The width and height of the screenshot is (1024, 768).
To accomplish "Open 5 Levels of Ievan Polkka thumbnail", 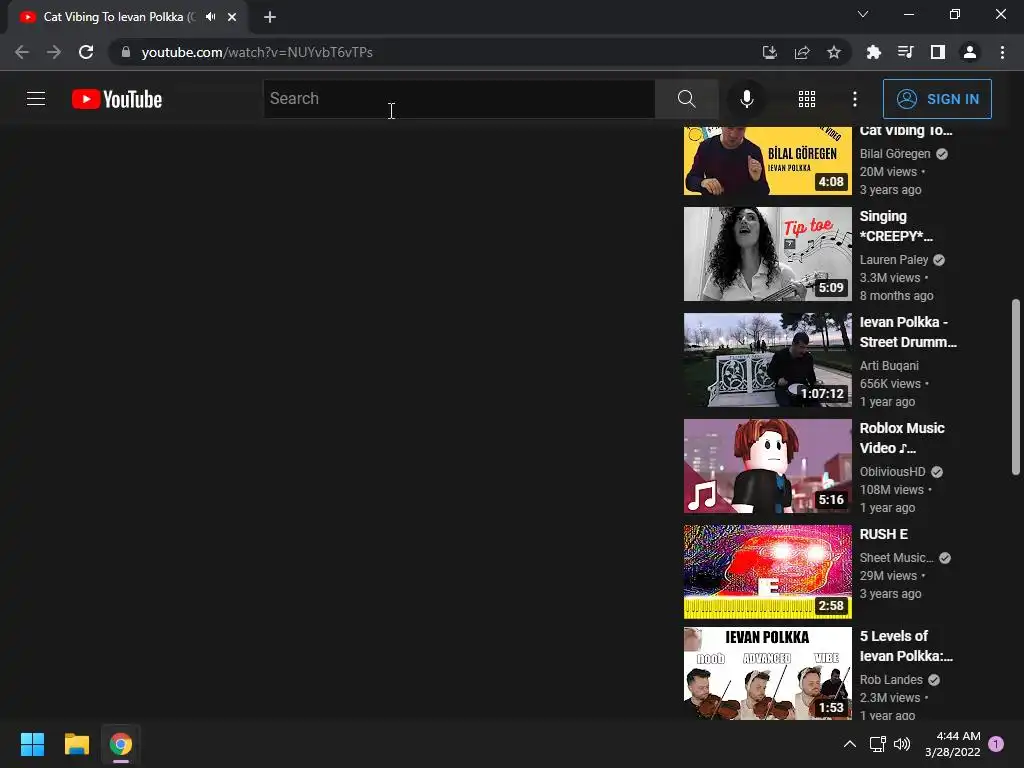I will (768, 673).
